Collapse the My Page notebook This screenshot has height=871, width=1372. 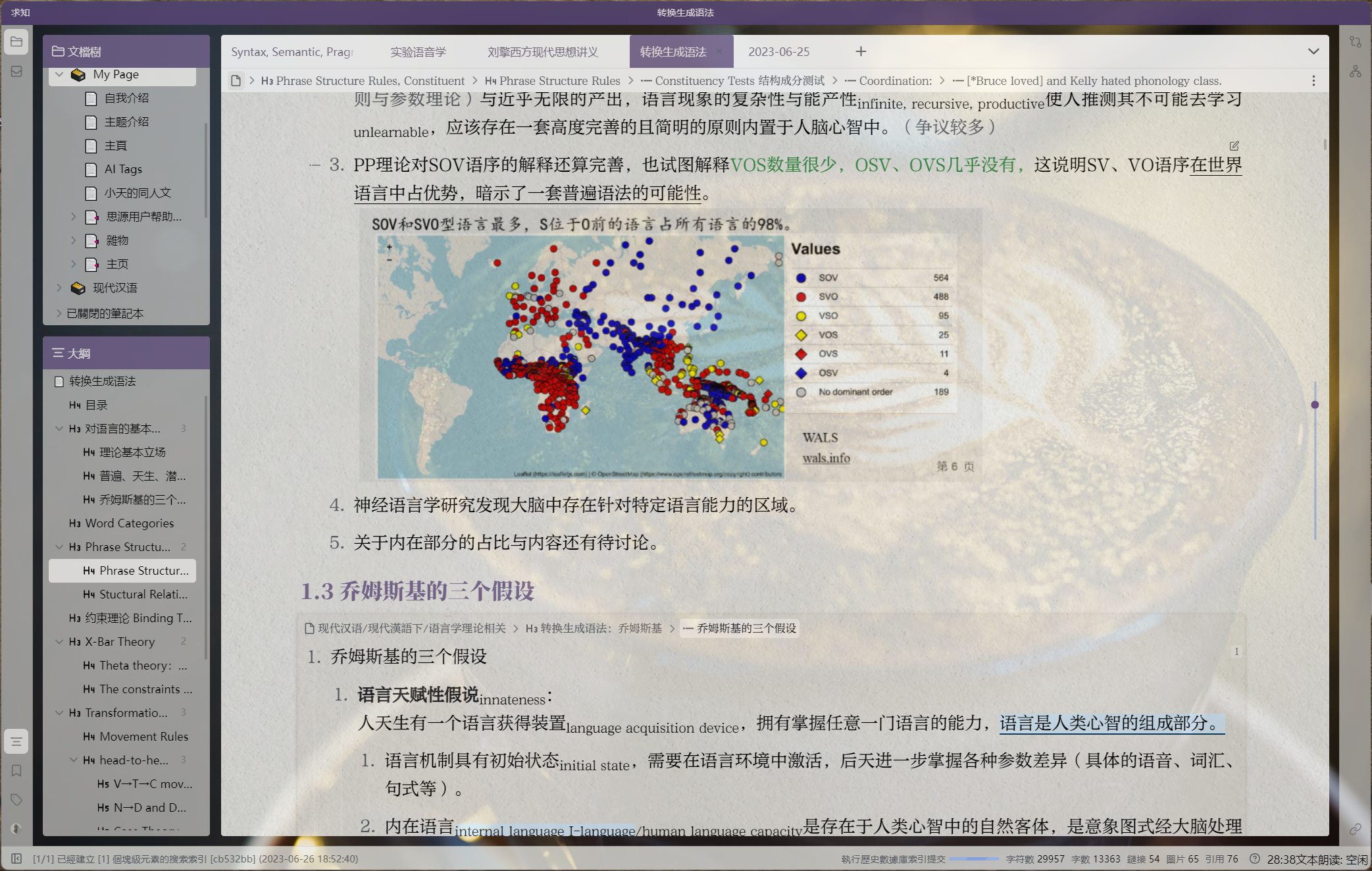(x=59, y=74)
